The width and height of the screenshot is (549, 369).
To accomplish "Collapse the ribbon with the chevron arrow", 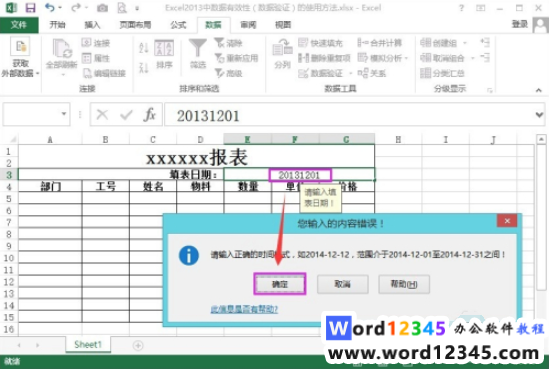I will [538, 90].
